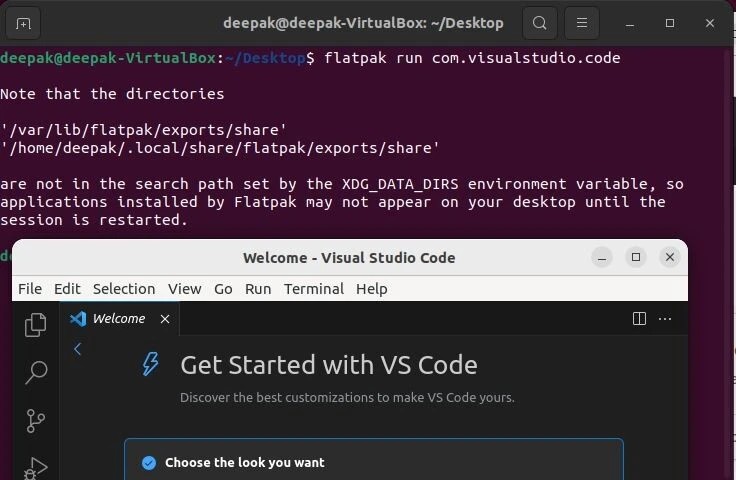Open the Help menu
Viewport: 736px width, 480px height.
click(x=371, y=289)
